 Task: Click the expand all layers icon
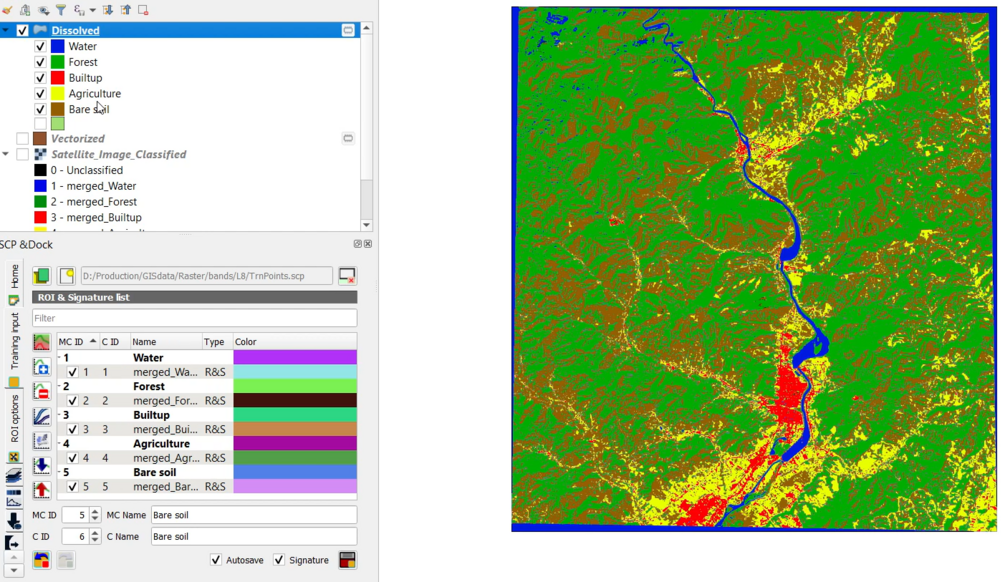[x=108, y=10]
